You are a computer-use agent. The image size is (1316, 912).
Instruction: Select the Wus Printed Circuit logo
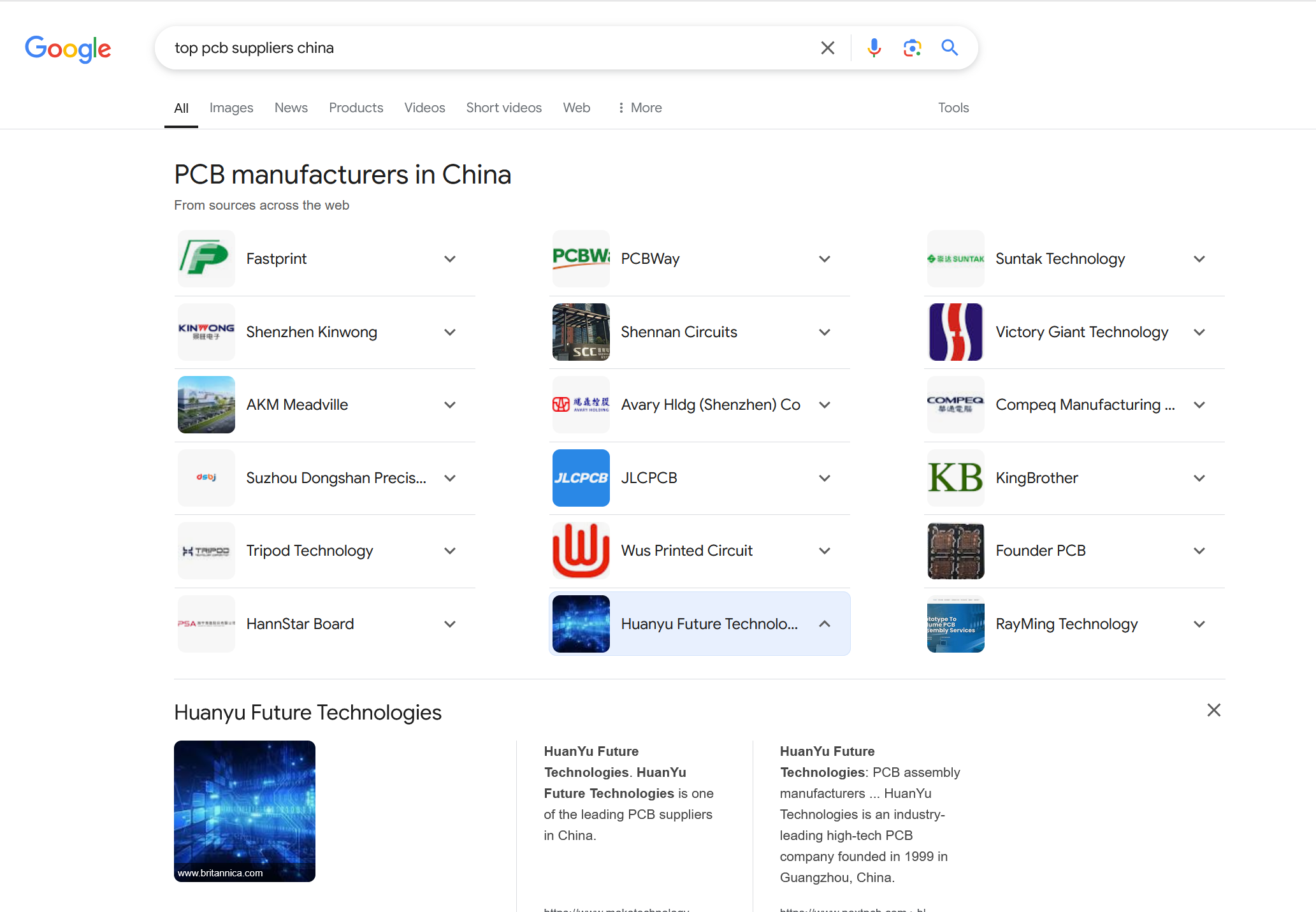click(x=581, y=550)
